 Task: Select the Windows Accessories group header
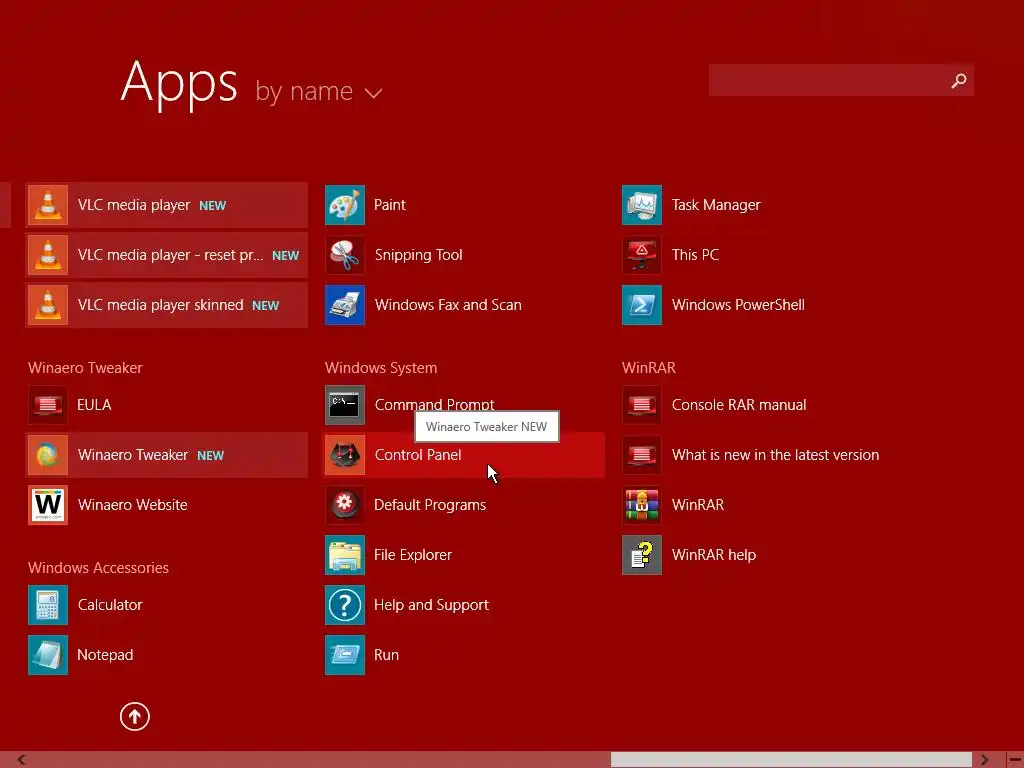coord(98,568)
